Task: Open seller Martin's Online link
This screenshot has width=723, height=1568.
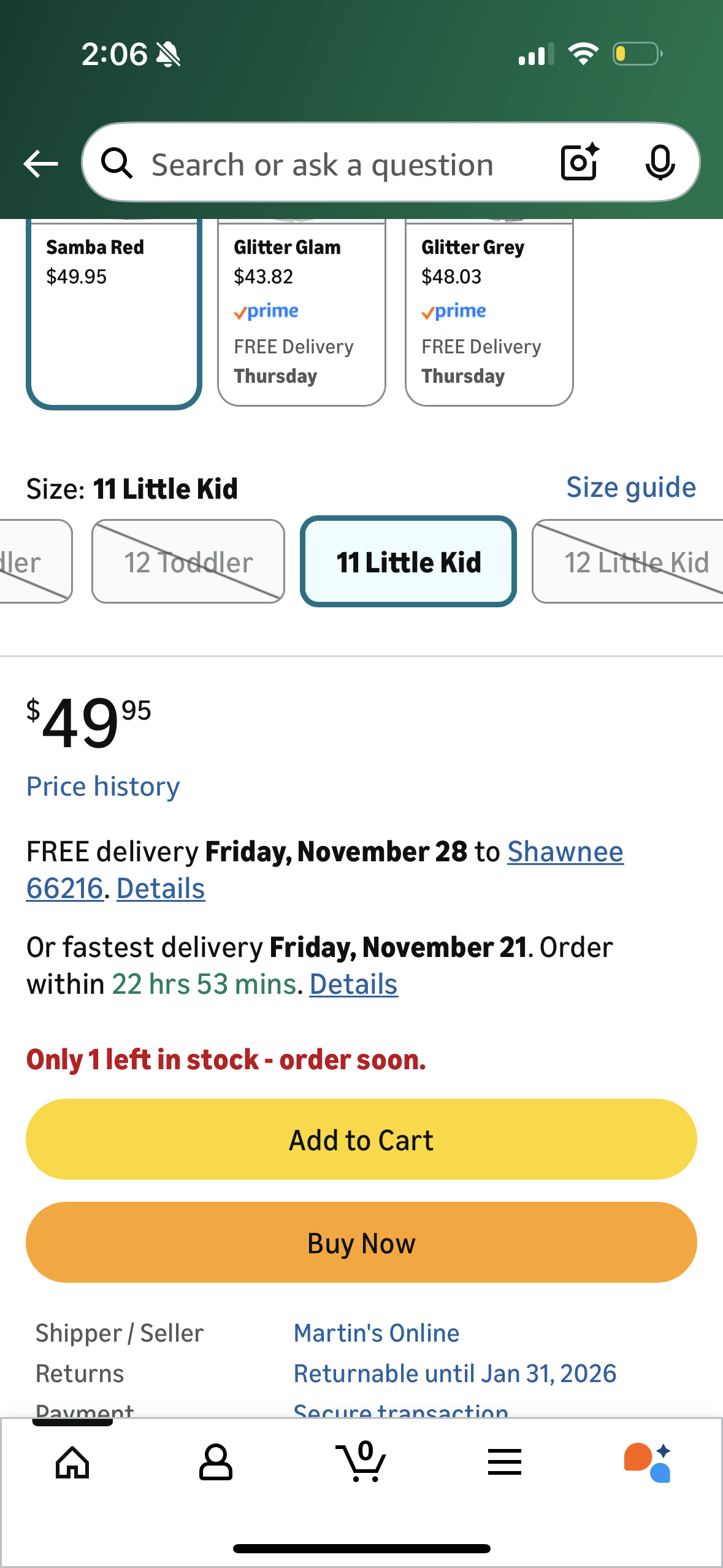Action: click(x=377, y=1333)
